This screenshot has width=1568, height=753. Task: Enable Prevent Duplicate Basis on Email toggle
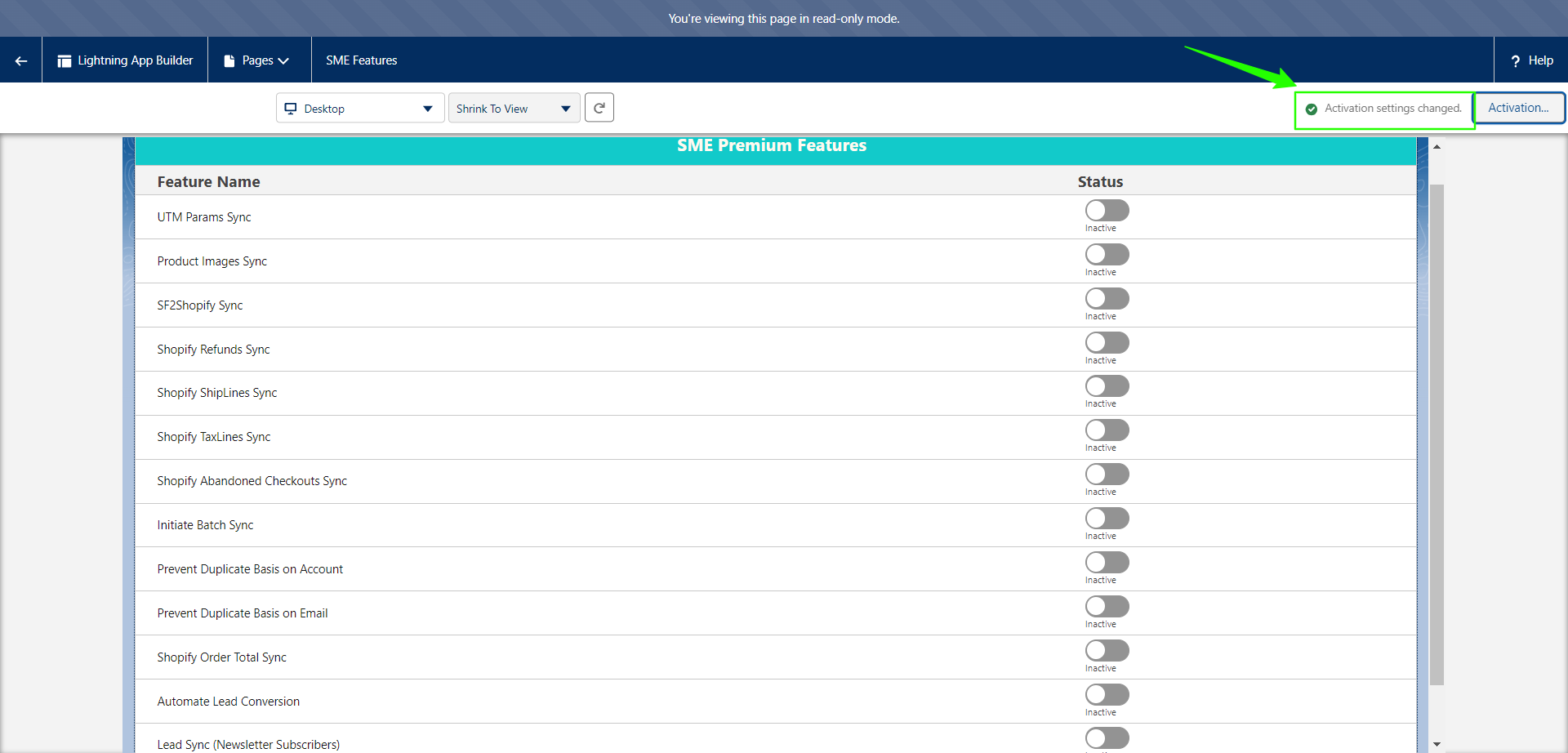1107,607
